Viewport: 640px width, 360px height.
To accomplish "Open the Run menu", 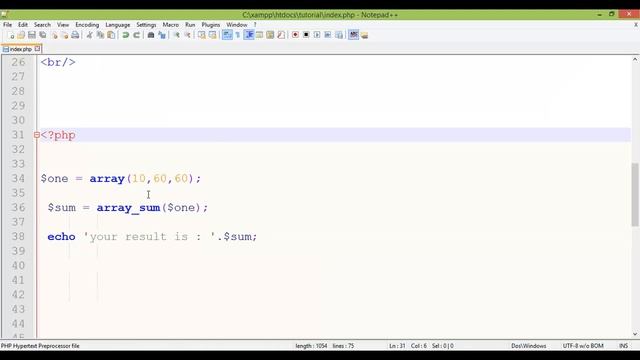I will coord(190,25).
